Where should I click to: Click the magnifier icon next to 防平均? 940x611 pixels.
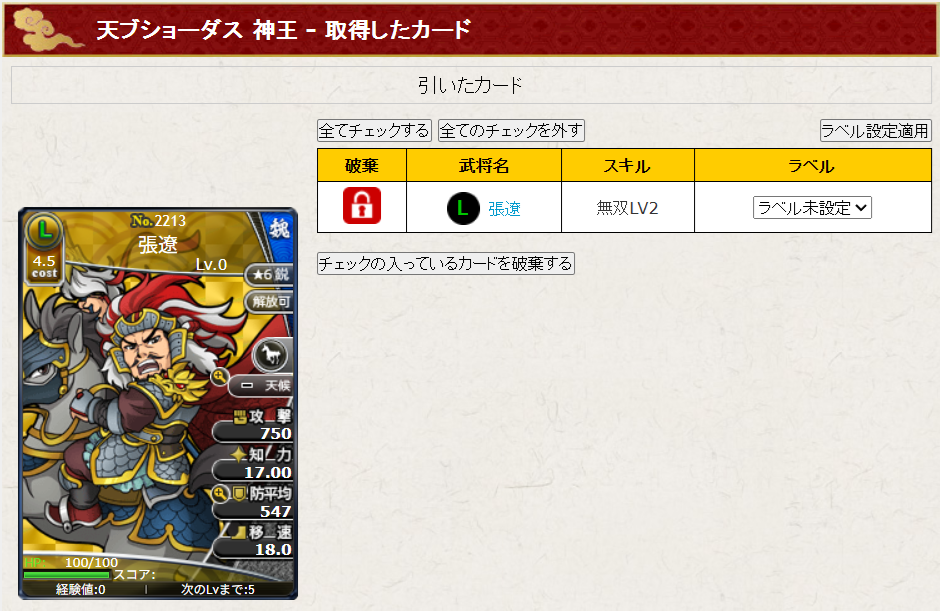tap(220, 493)
